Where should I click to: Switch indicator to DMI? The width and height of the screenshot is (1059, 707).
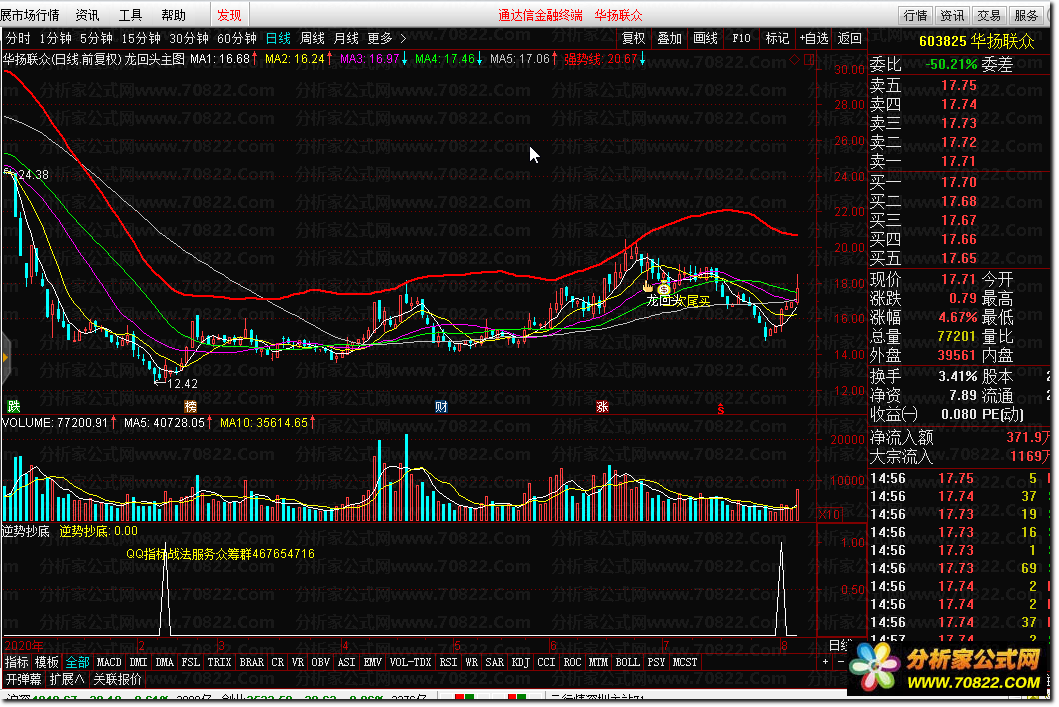point(138,662)
